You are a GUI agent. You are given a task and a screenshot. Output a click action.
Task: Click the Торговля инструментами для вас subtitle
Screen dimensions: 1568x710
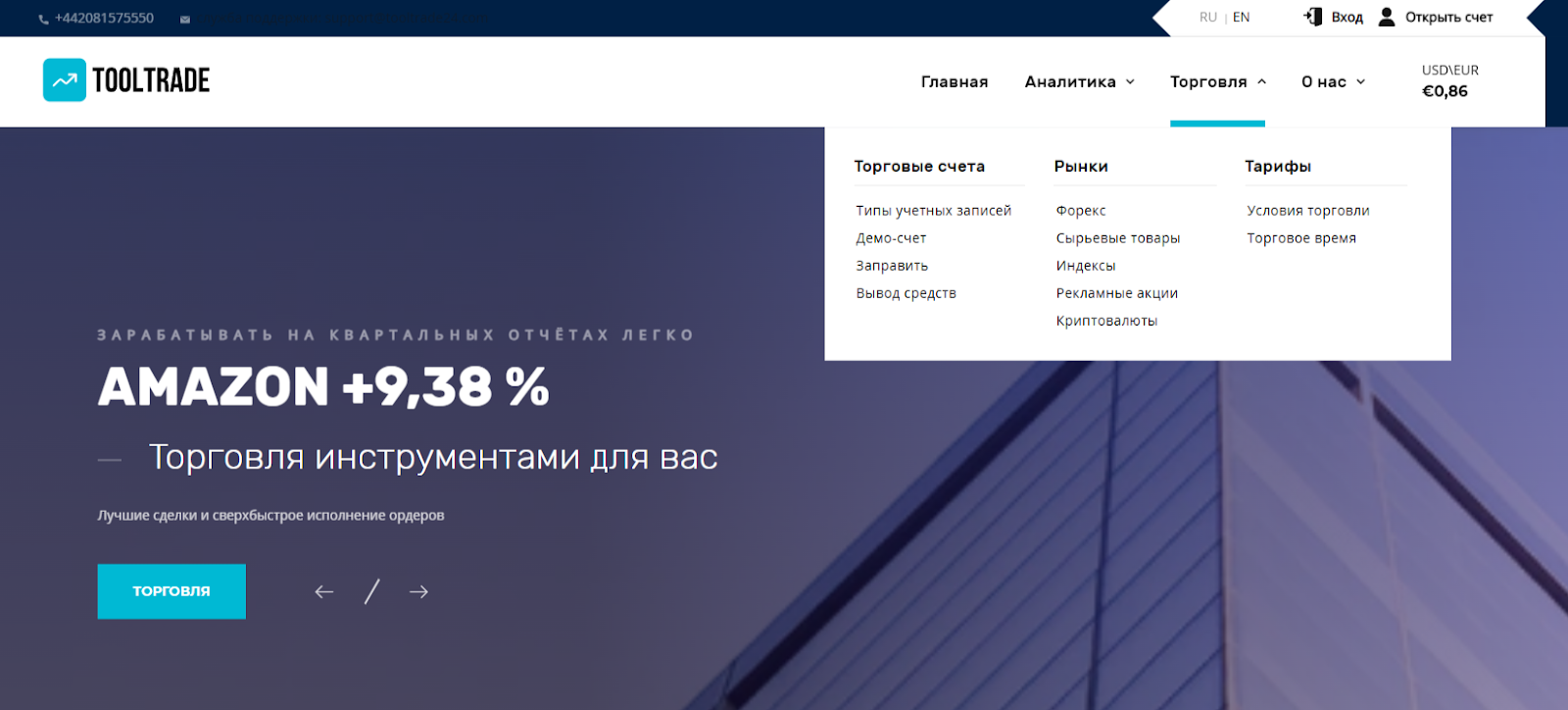[x=433, y=457]
